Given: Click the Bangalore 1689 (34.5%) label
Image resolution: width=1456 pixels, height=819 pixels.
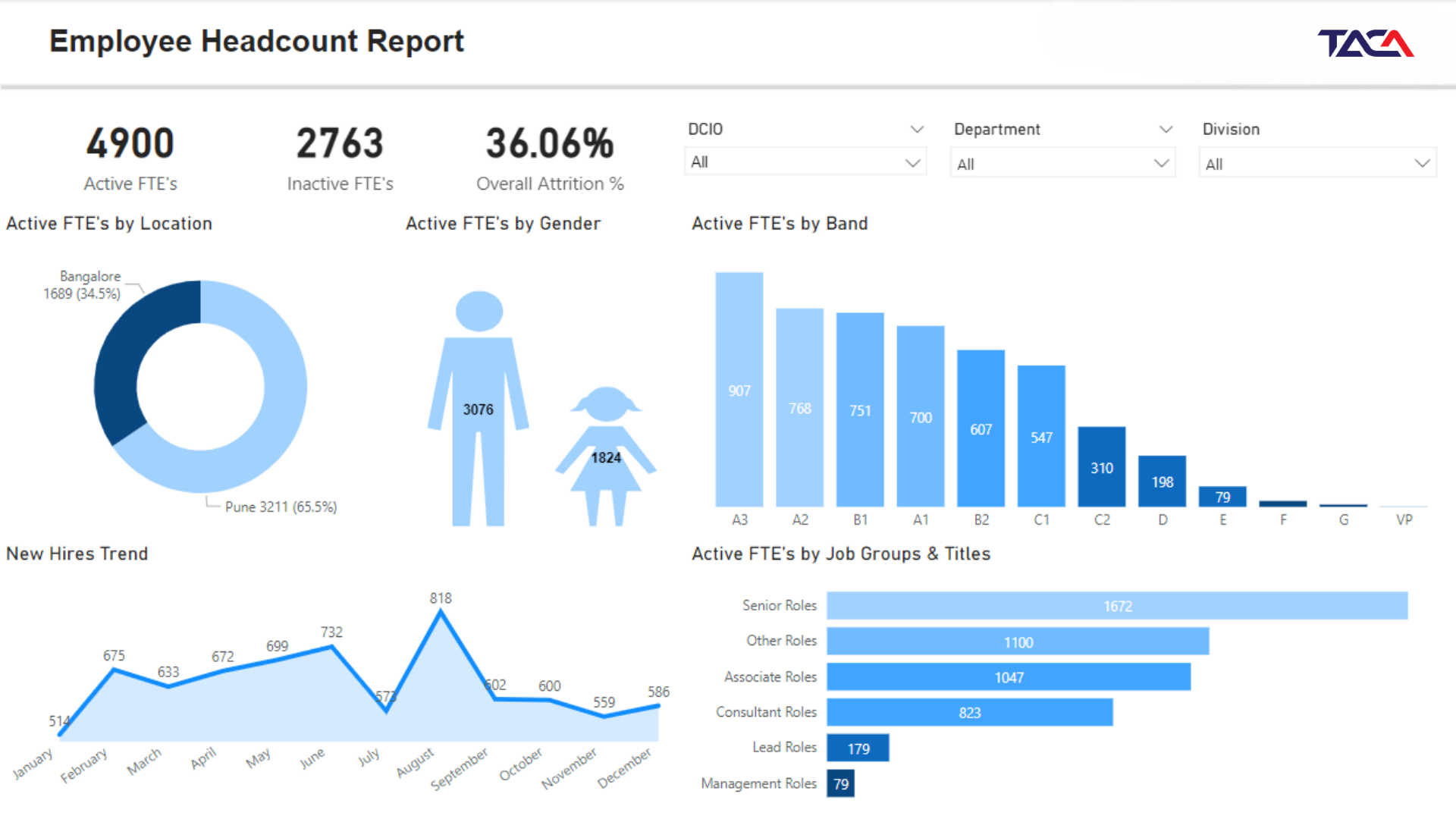Looking at the screenshot, I should tap(82, 285).
